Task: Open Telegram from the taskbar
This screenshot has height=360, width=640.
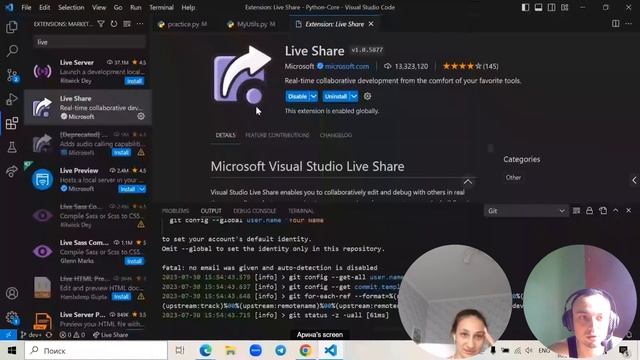Action: 281,350
